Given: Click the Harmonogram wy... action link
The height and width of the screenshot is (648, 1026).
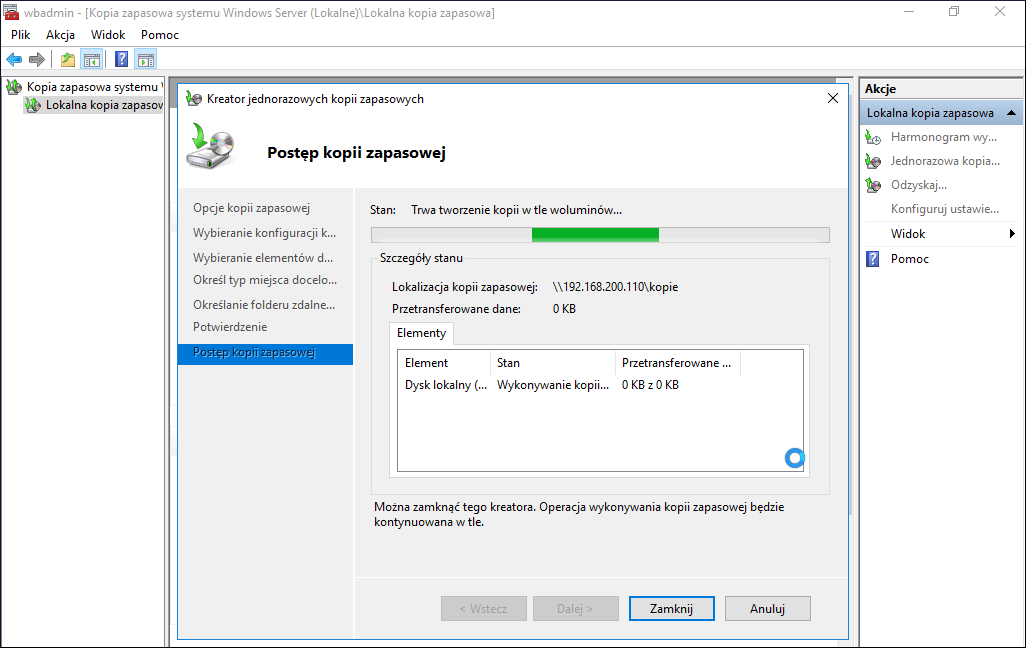Looking at the screenshot, I should click(944, 137).
